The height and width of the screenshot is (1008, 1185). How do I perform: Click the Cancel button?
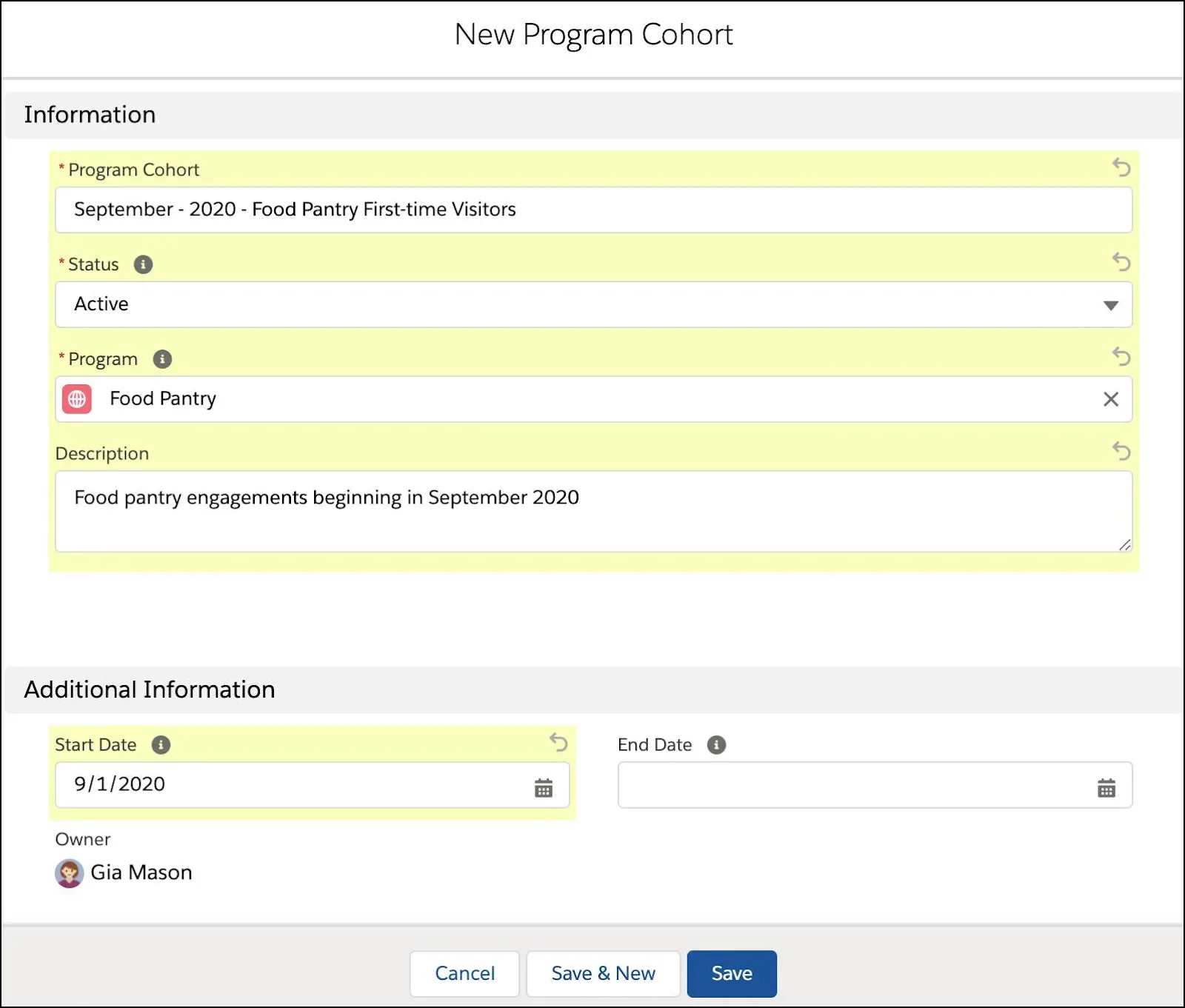tap(464, 973)
